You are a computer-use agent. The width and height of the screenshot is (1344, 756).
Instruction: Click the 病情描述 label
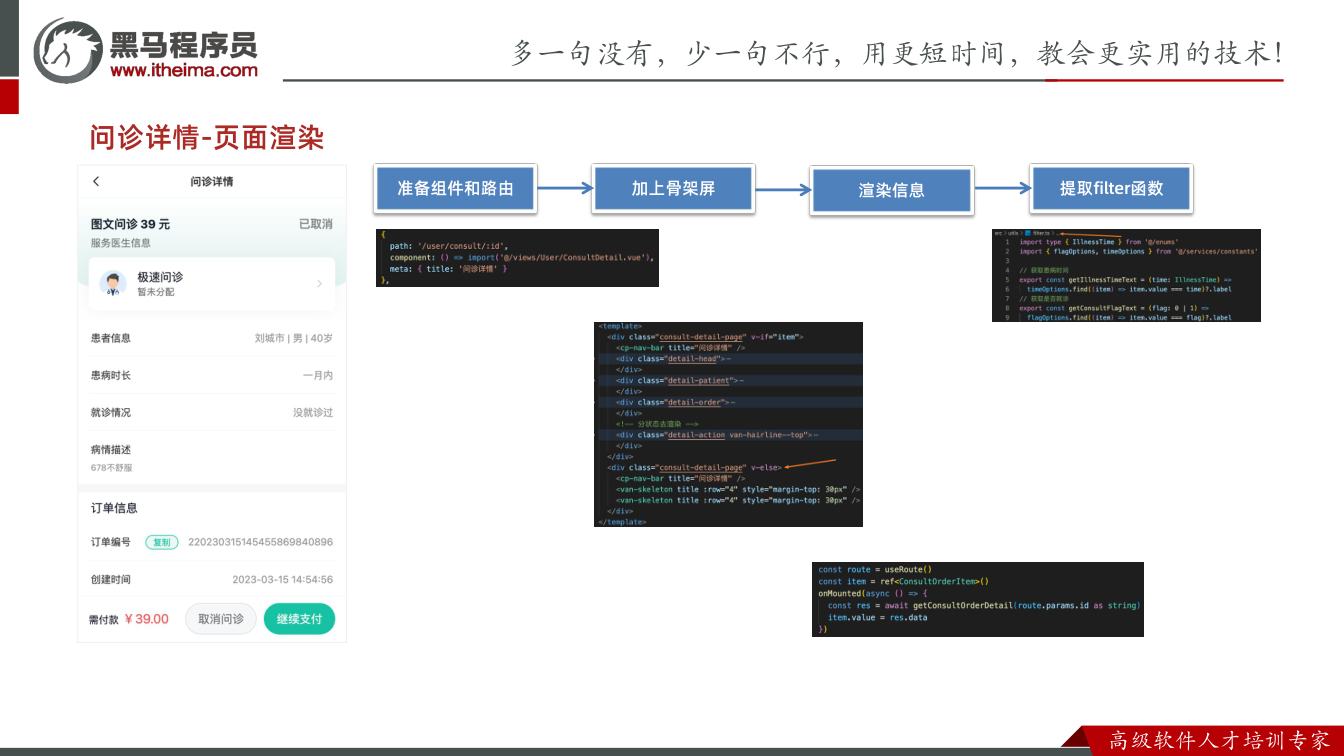pyautogui.click(x=111, y=450)
